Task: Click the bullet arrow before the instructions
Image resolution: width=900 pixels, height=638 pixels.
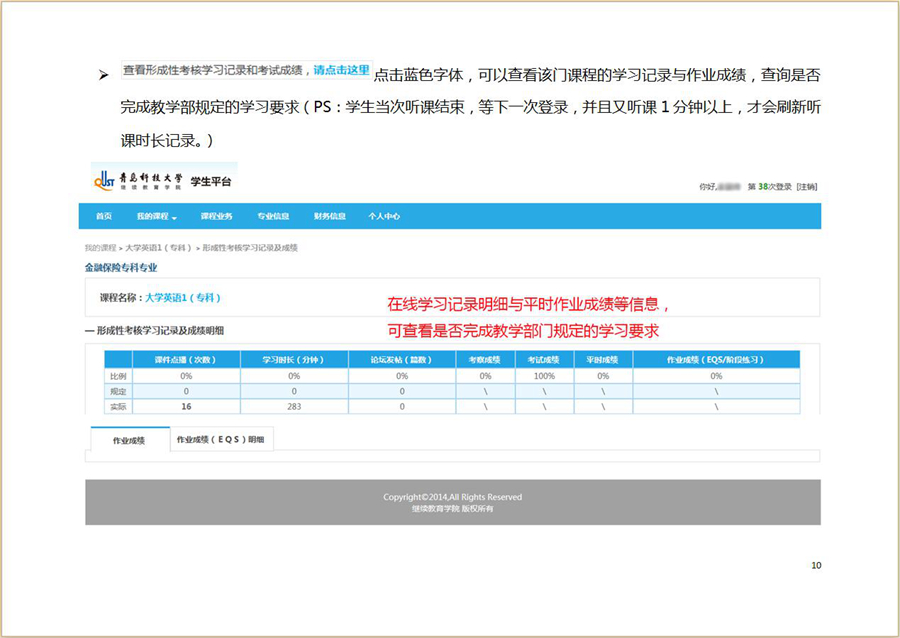Action: pyautogui.click(x=102, y=75)
